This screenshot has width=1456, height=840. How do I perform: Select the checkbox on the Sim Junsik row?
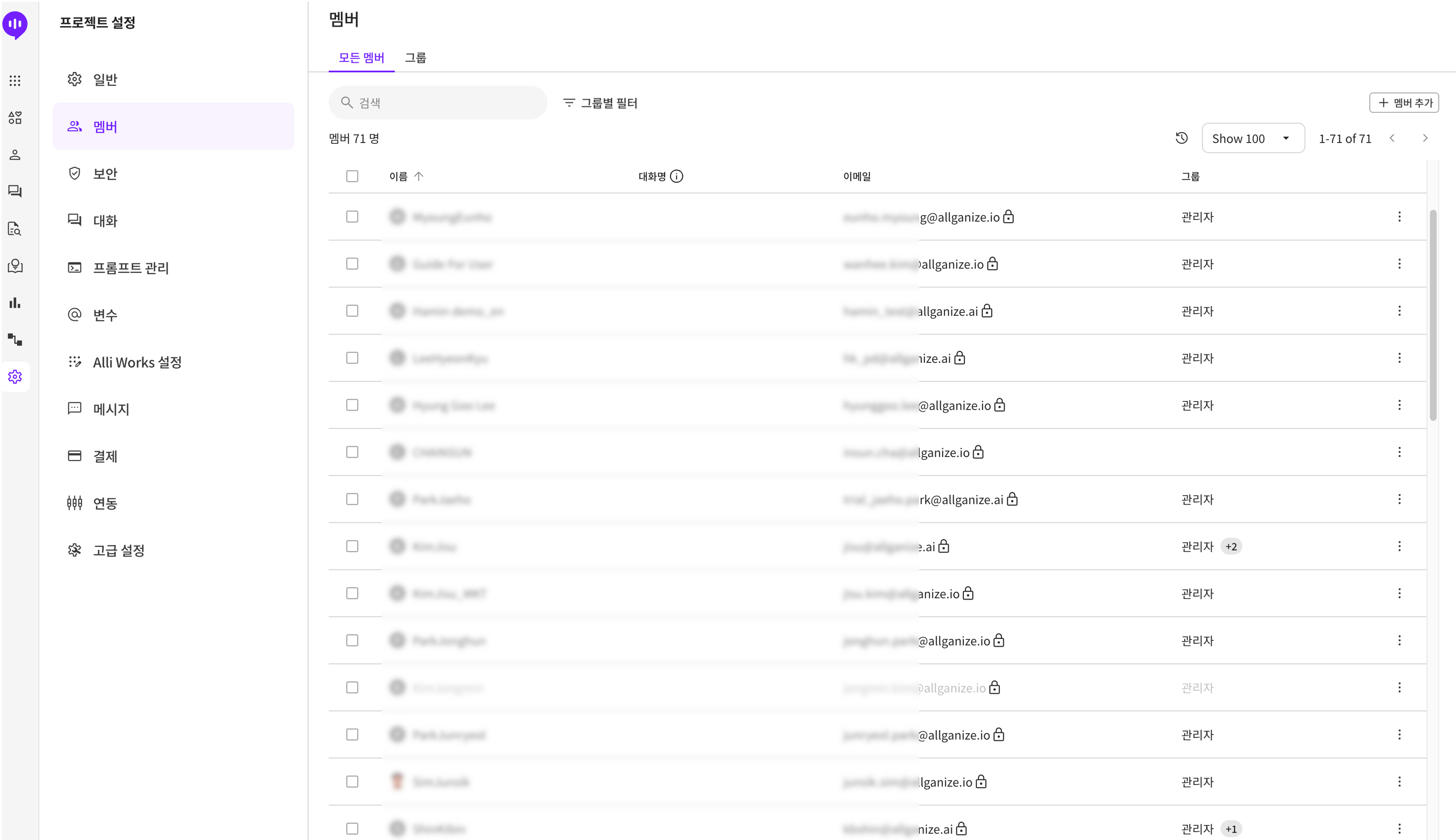pos(352,782)
